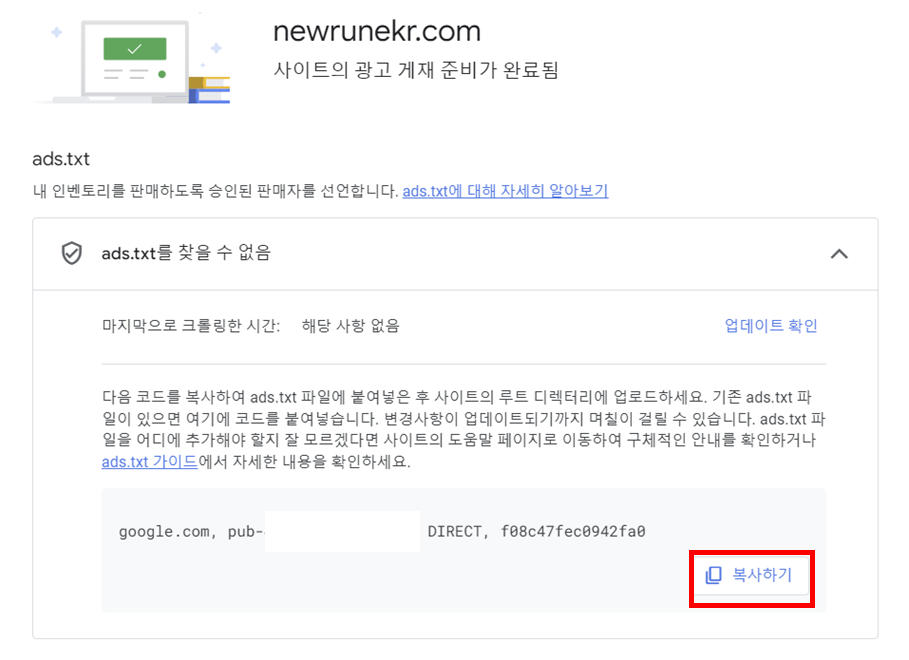Open the ads.txt에 대해 자세히 알아보기 link
The height and width of the screenshot is (660, 909).
[506, 190]
